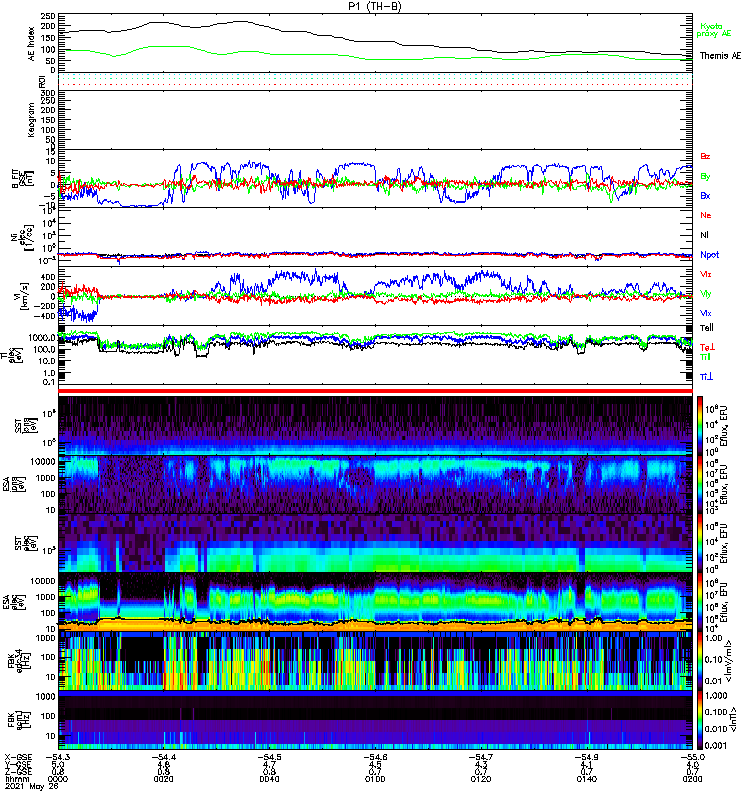
Task: Click the green Ti parallel legend label
Action: coord(705,357)
